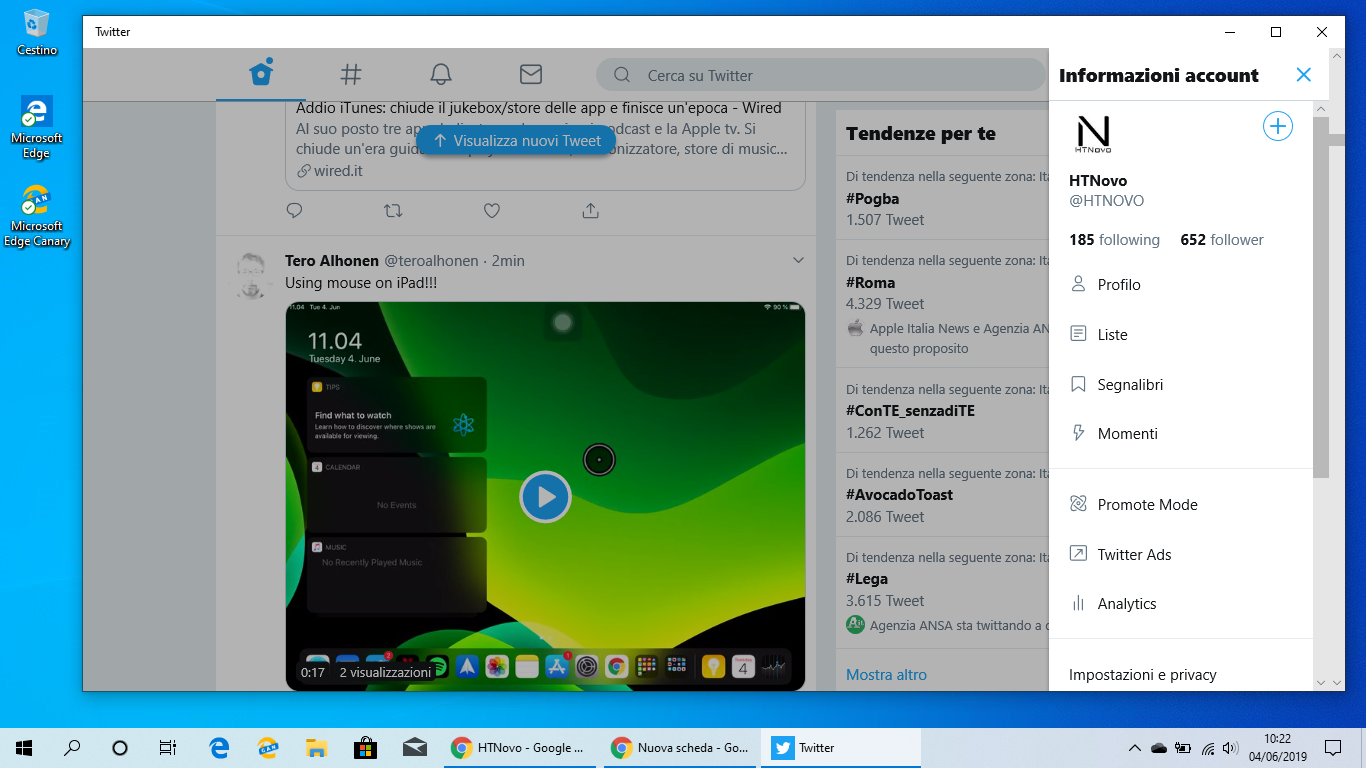Open Task View in taskbar
This screenshot has width=1366, height=768.
click(x=168, y=748)
